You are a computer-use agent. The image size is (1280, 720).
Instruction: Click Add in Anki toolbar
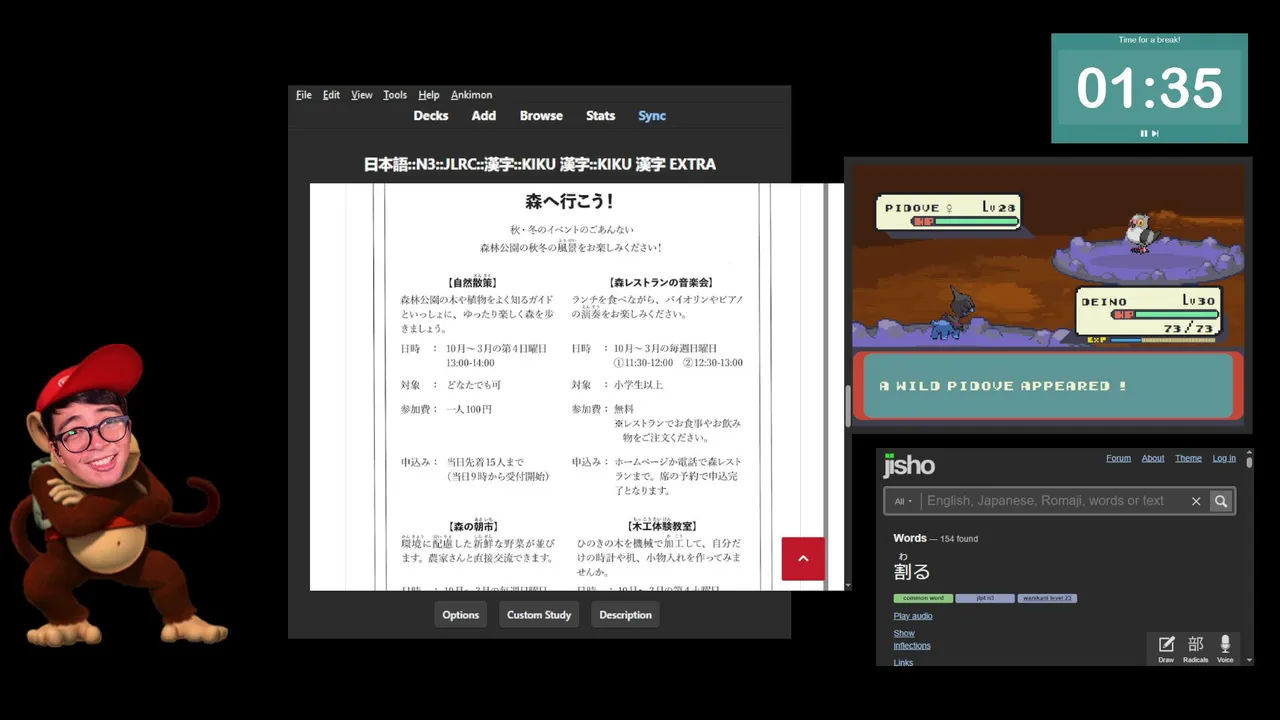[x=484, y=116]
